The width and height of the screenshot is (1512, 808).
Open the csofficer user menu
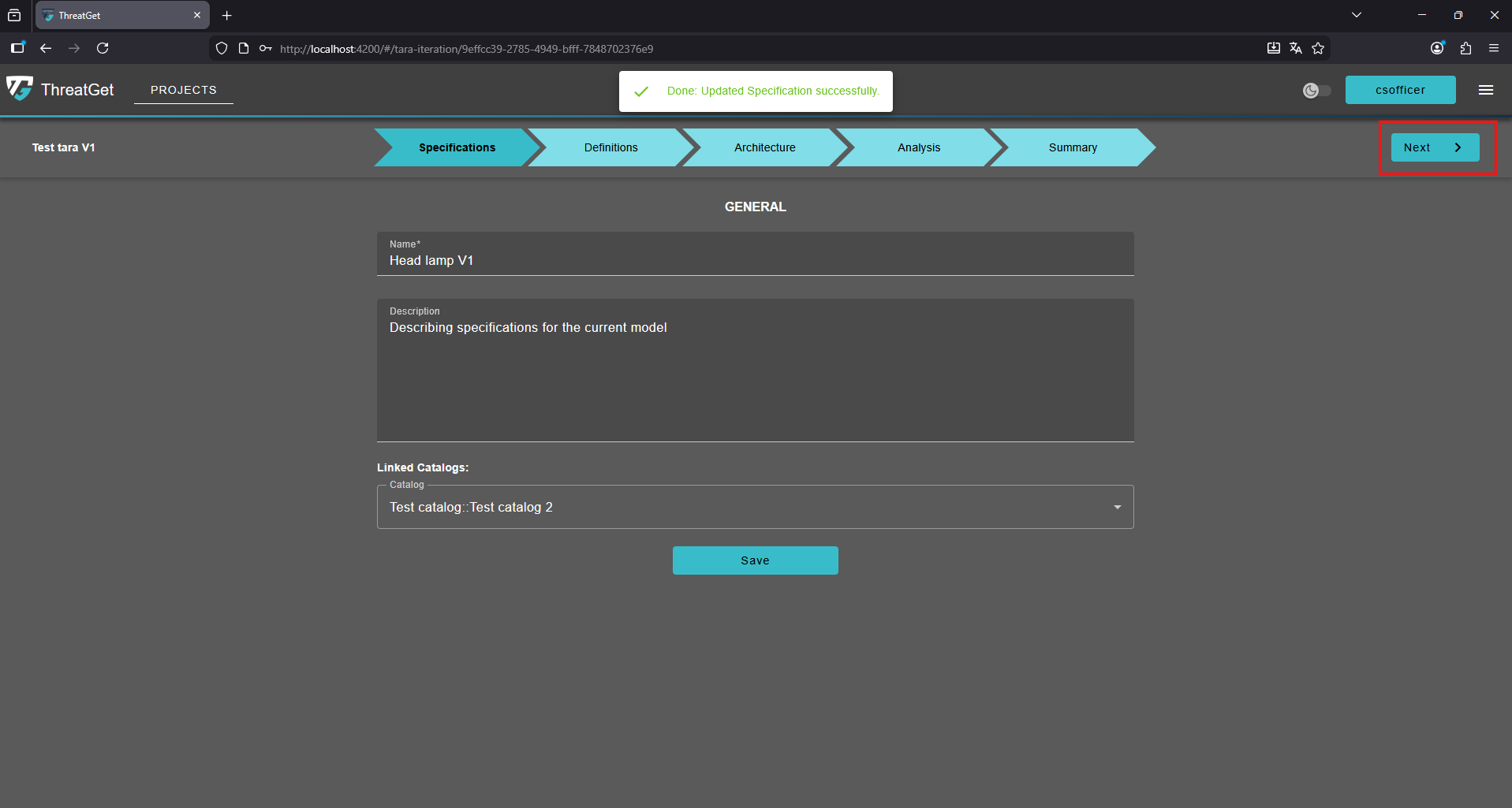1400,90
